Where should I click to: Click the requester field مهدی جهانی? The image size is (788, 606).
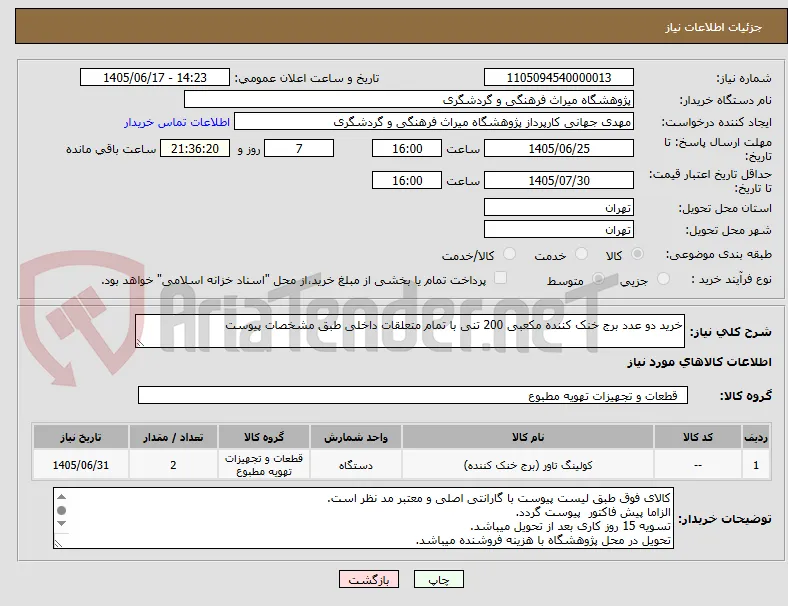point(434,122)
